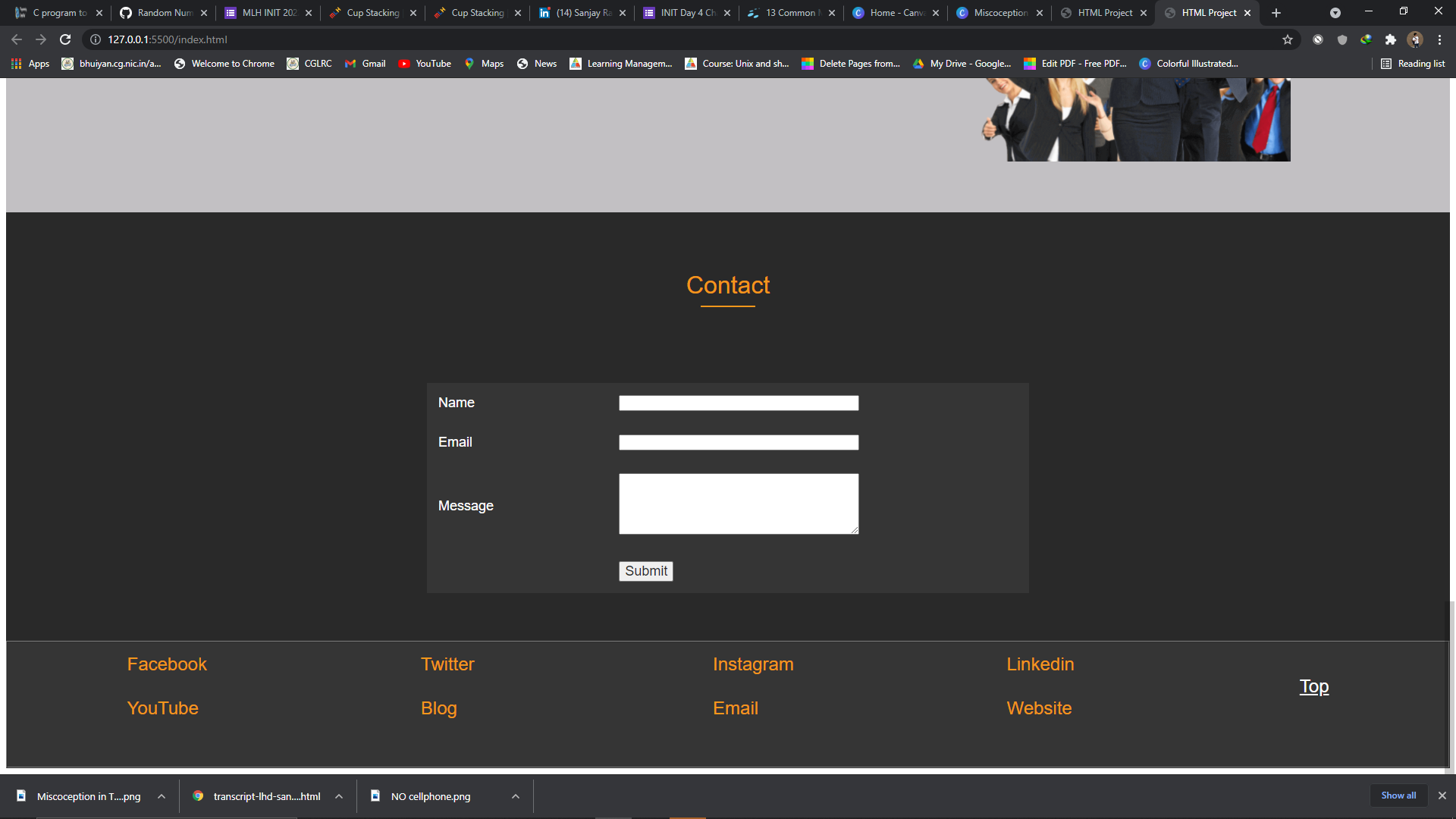Bookmark this page with the star icon

(x=1288, y=39)
